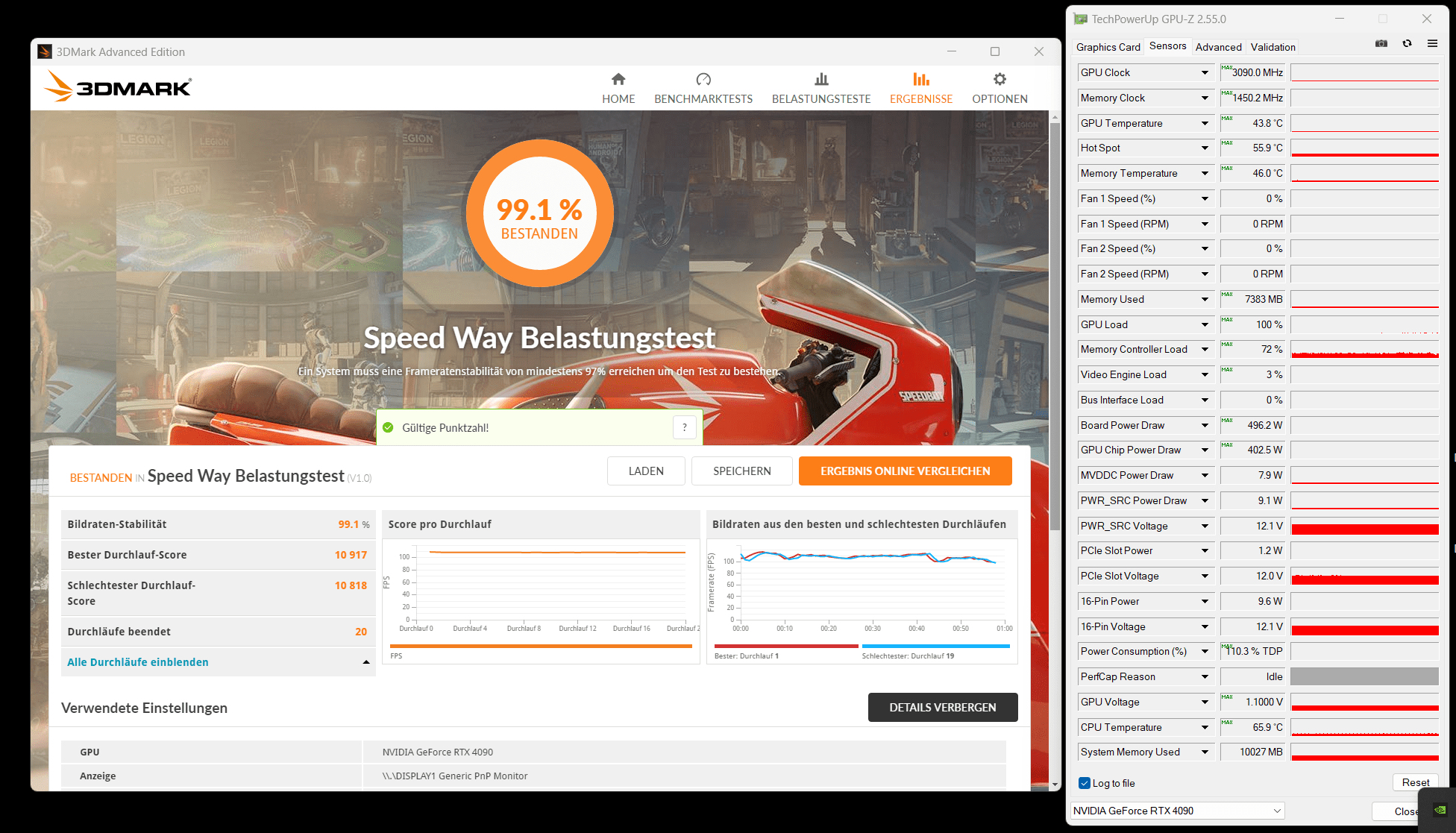The width and height of the screenshot is (1456, 833).
Task: Click the GPU-Z Close button
Action: click(1405, 811)
